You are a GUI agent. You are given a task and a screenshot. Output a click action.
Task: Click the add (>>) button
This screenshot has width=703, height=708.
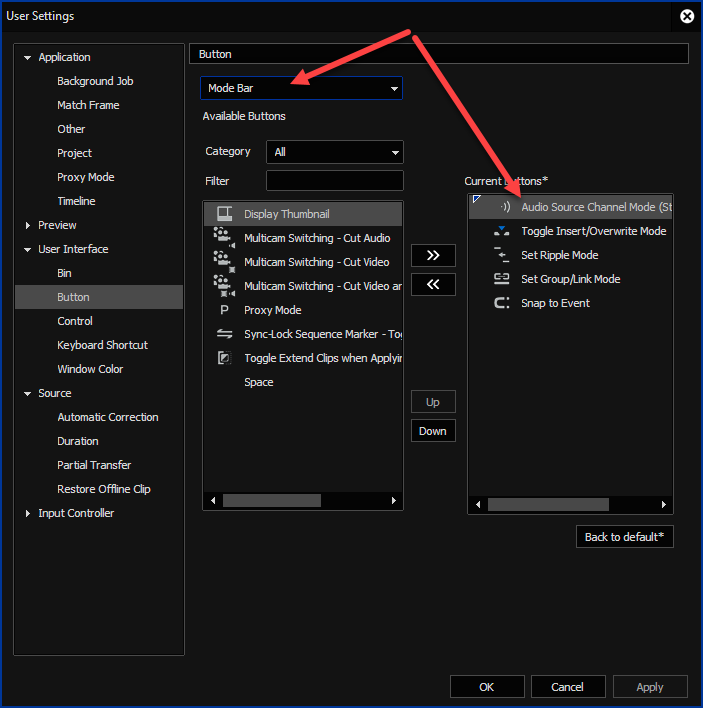pos(433,255)
